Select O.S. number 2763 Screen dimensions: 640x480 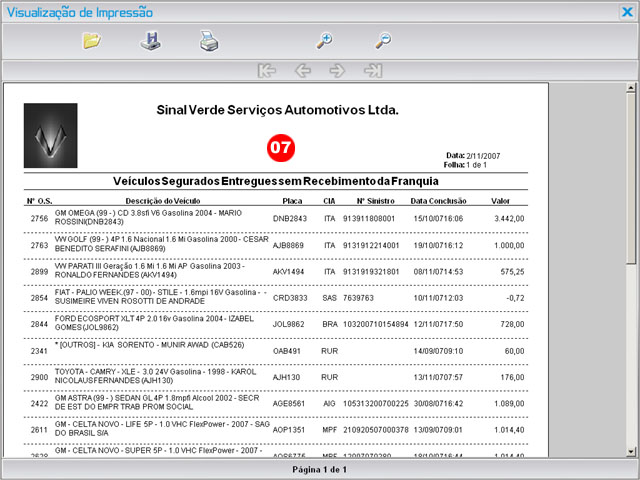(x=40, y=245)
